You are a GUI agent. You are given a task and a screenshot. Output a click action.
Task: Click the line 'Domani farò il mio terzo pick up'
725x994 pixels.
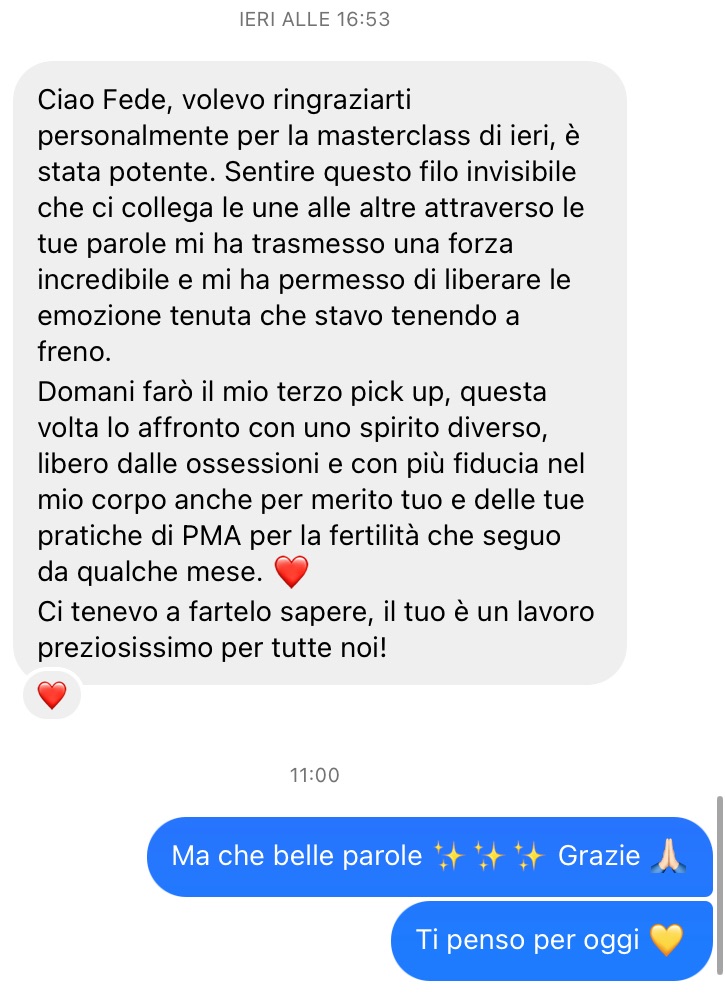[x=244, y=392]
